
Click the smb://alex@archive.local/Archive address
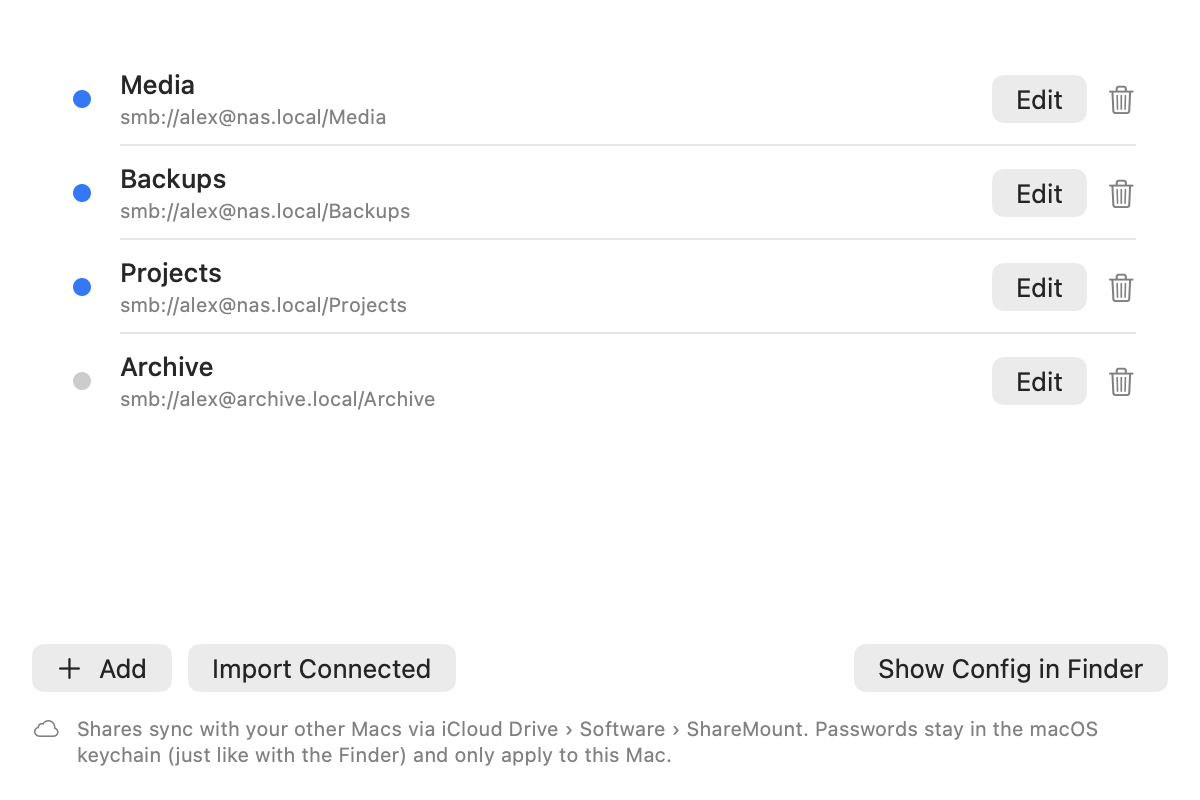[x=277, y=399]
